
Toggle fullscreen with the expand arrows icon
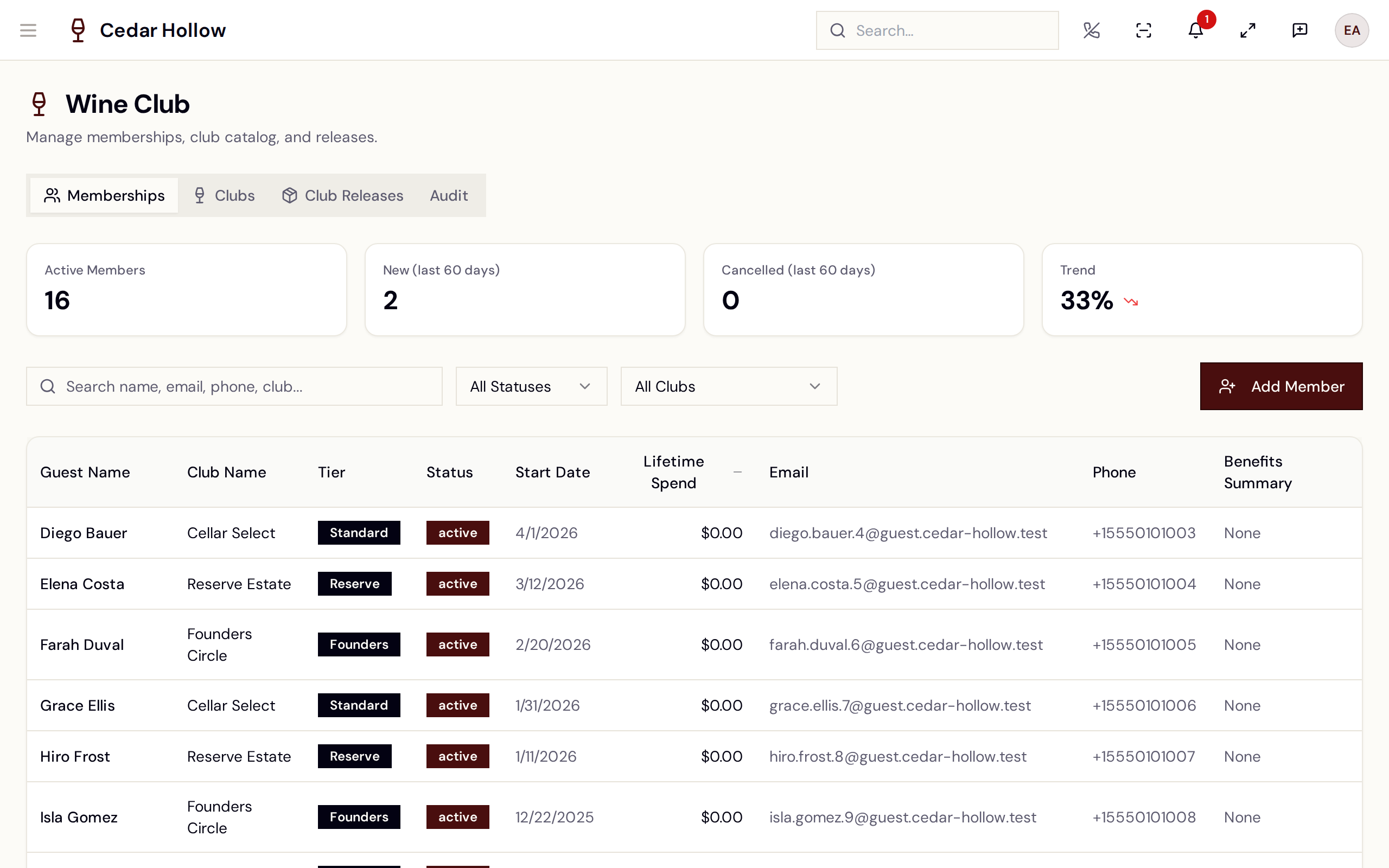click(1248, 30)
